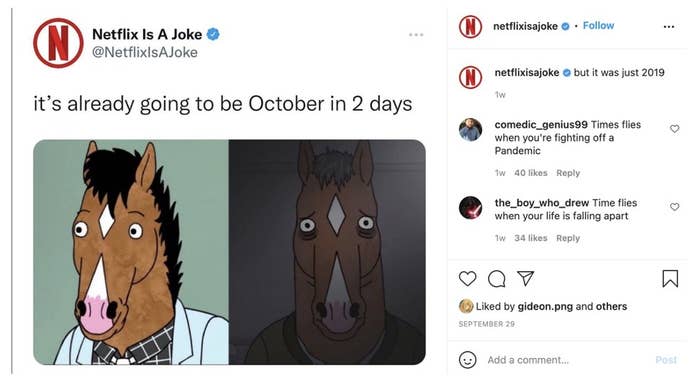Reply to comedic_genius99's comment
Viewport: 700px width, 383px height.
point(568,173)
